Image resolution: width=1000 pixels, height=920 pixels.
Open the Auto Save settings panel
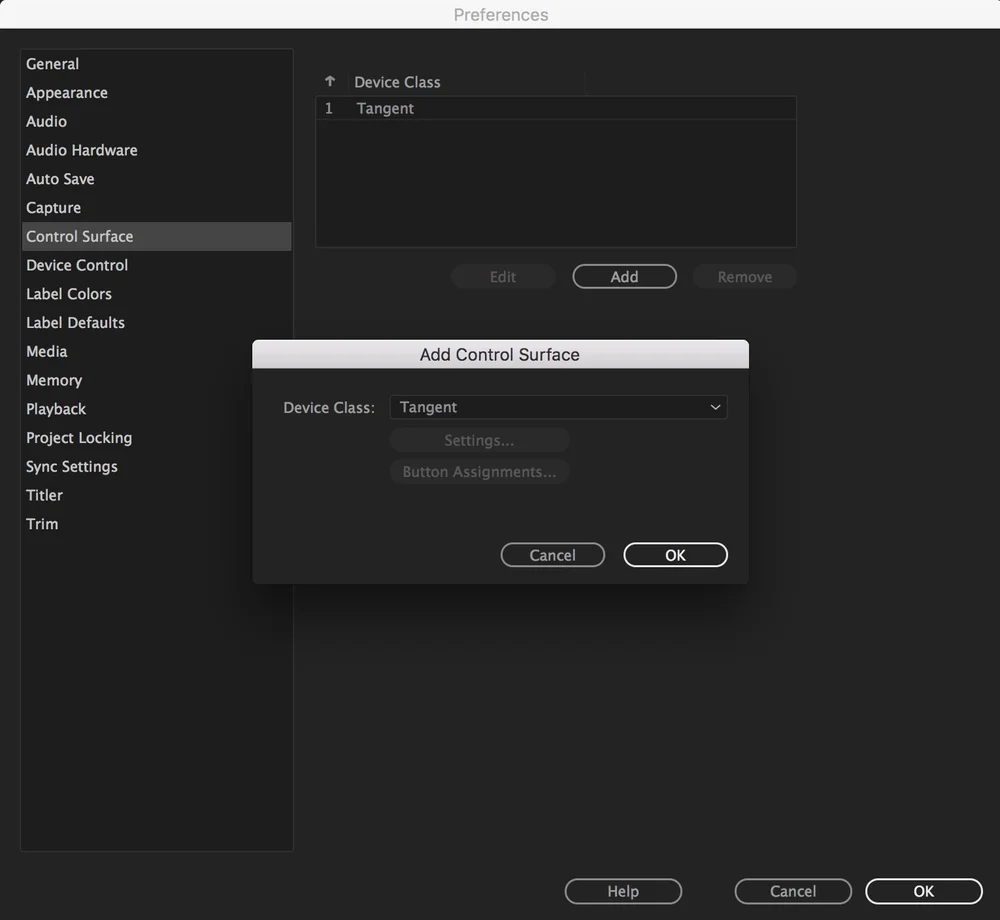coord(60,179)
